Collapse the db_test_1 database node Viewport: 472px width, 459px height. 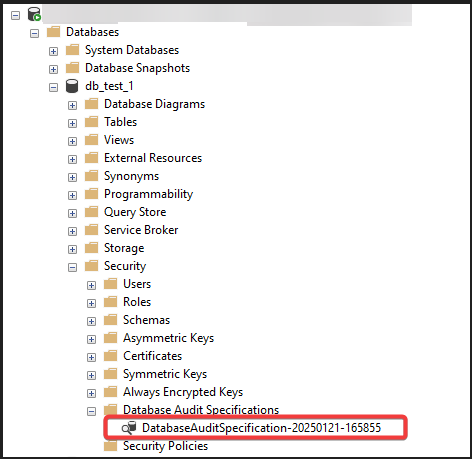53,87
